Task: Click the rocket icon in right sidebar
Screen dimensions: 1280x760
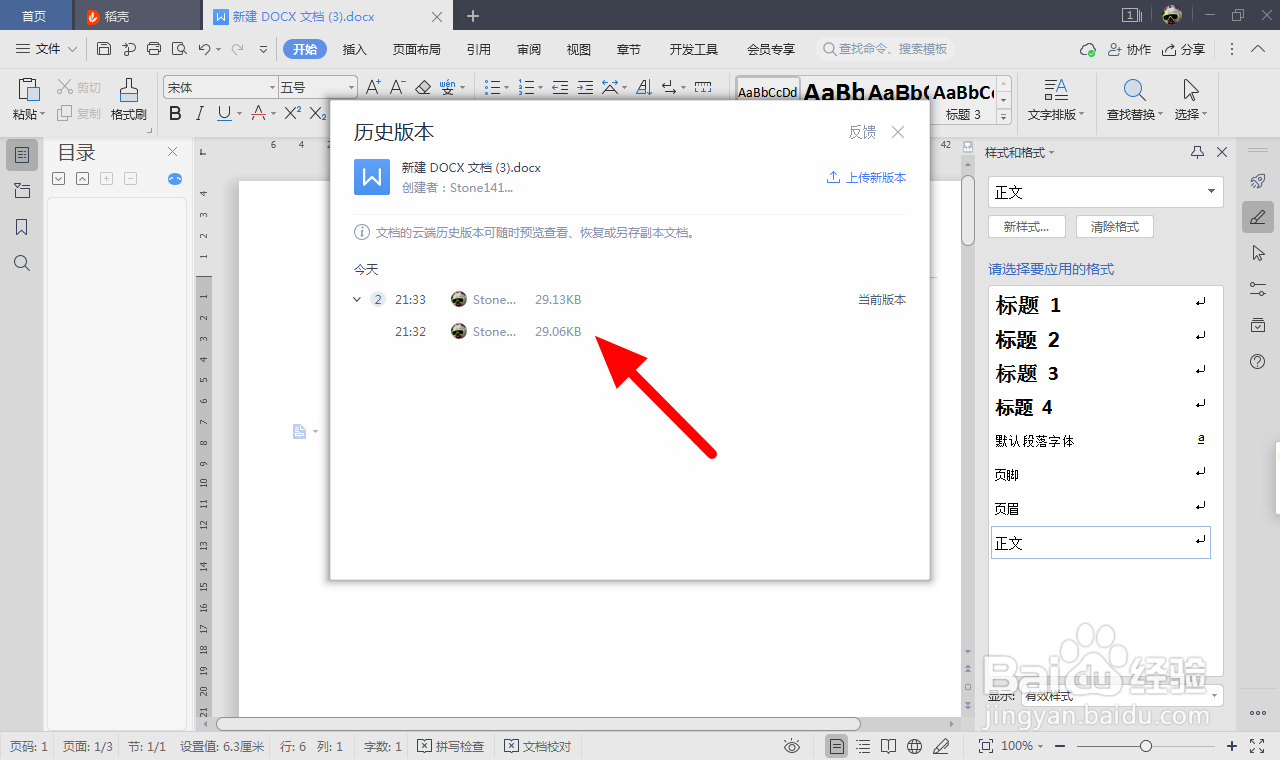Action: (1258, 181)
